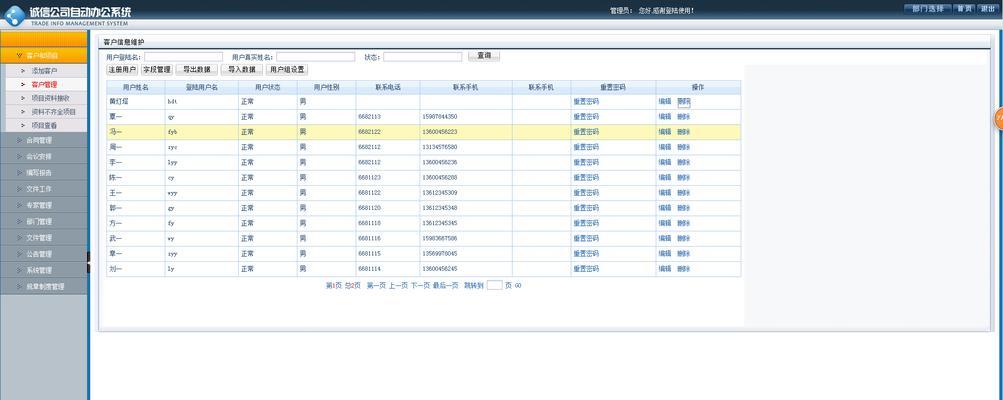1003x400 pixels.
Task: Click the 注册用户 button
Action: [122, 70]
